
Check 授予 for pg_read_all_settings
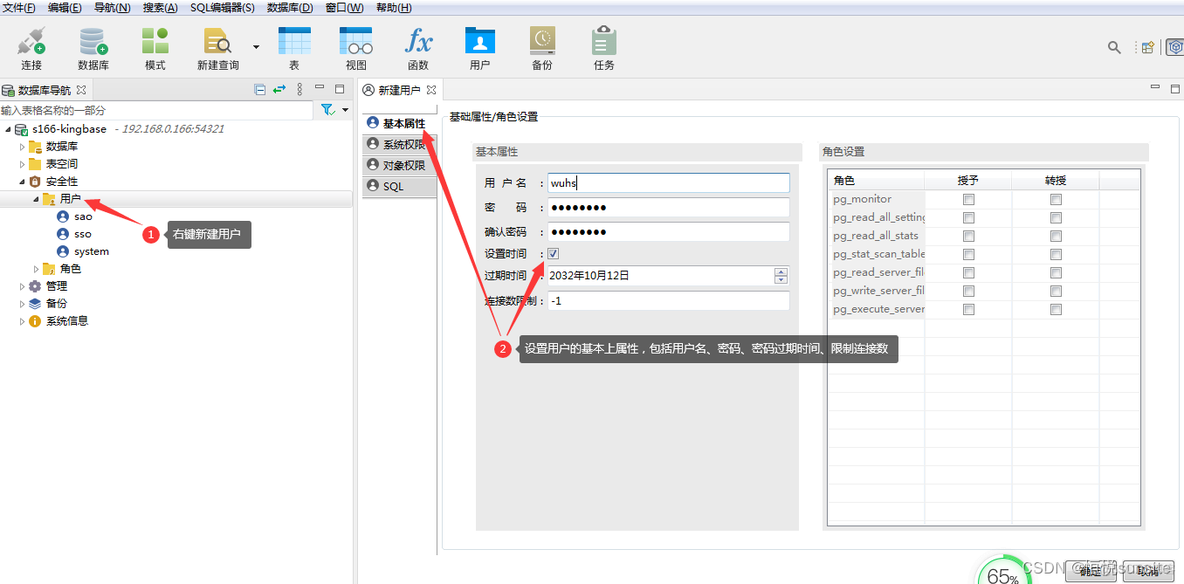(968, 218)
